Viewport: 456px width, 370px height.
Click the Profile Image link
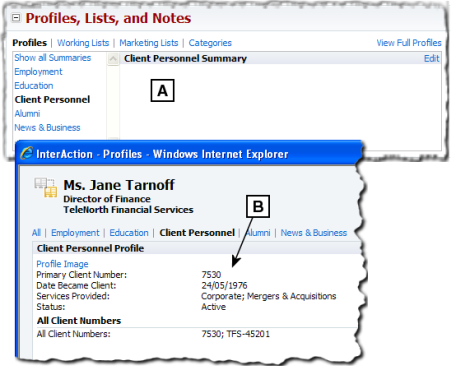coord(62,264)
